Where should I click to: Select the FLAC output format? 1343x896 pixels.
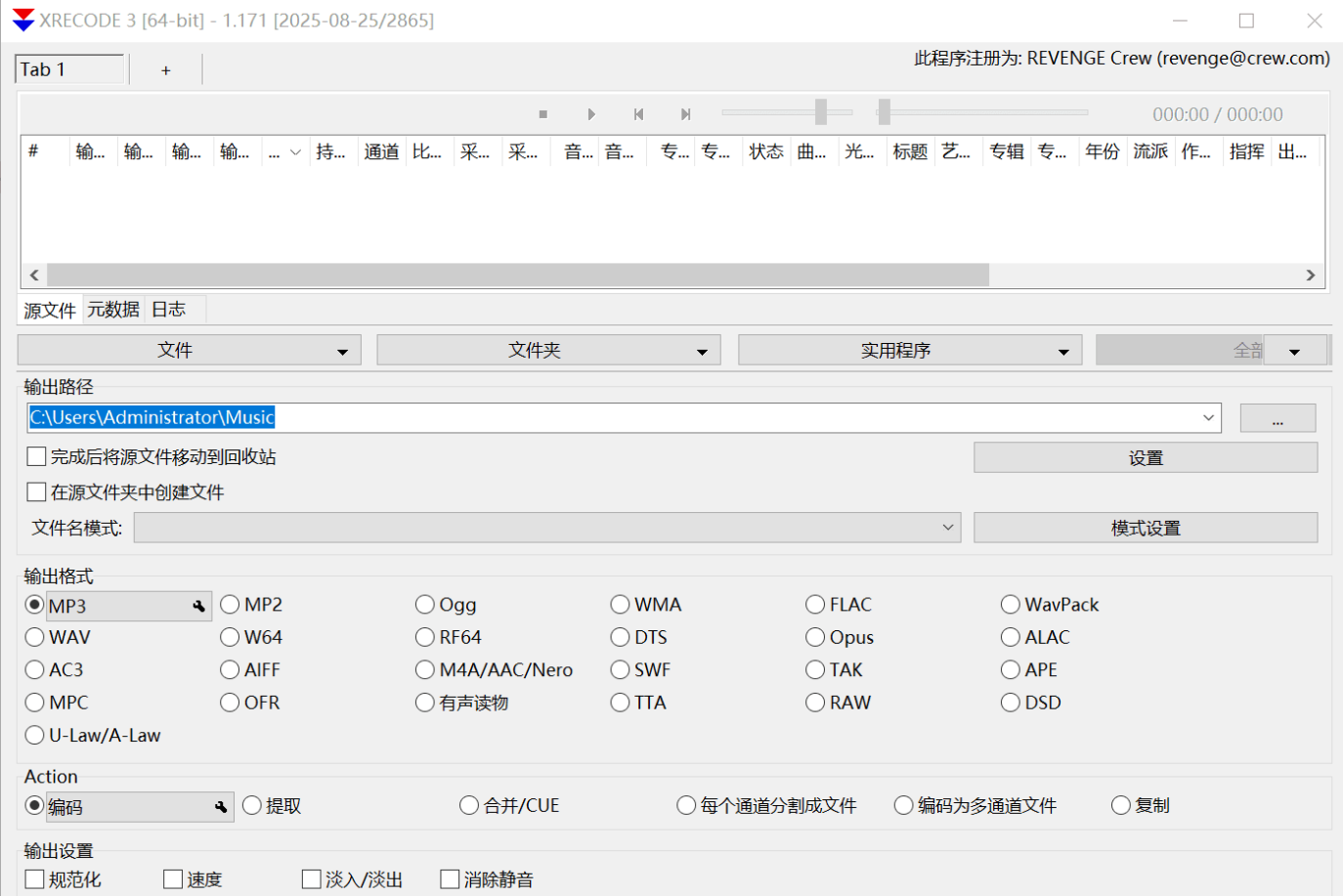[815, 605]
